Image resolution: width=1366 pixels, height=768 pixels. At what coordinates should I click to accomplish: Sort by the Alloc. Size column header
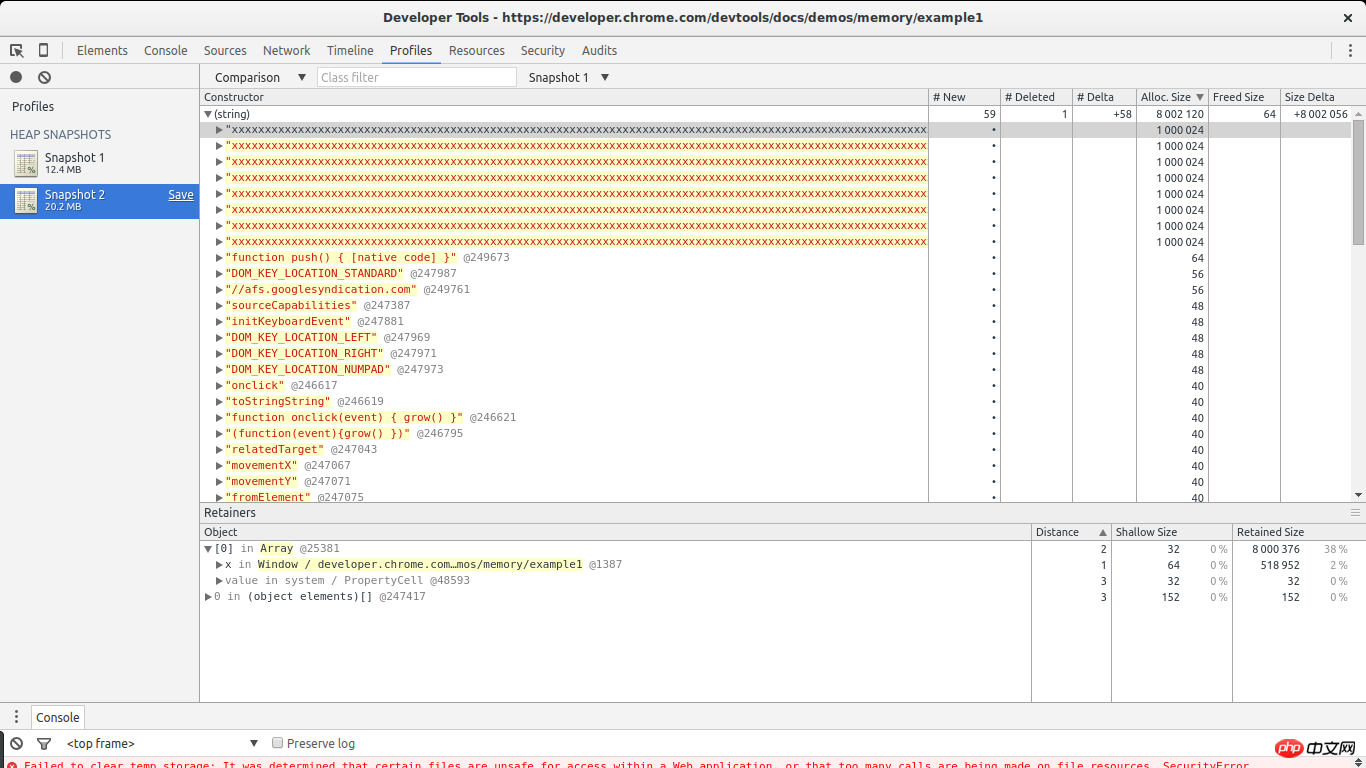click(x=1172, y=97)
